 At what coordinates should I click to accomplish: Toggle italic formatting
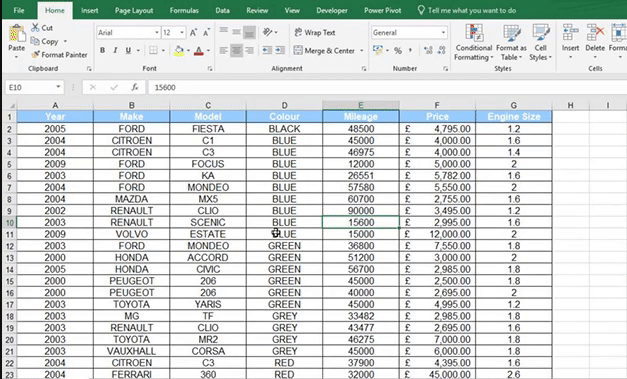point(115,50)
